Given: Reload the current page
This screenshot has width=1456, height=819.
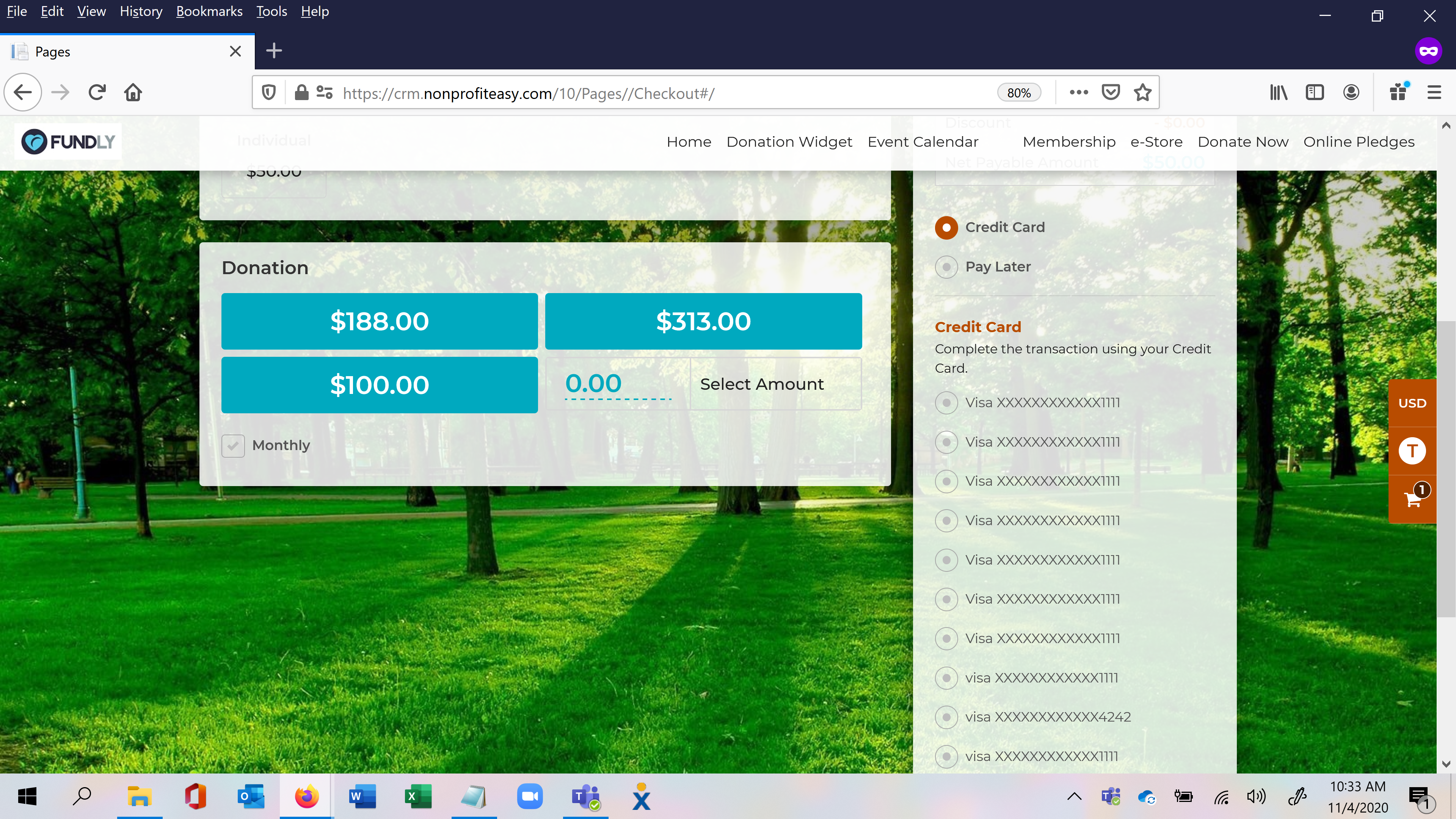Looking at the screenshot, I should (97, 92).
